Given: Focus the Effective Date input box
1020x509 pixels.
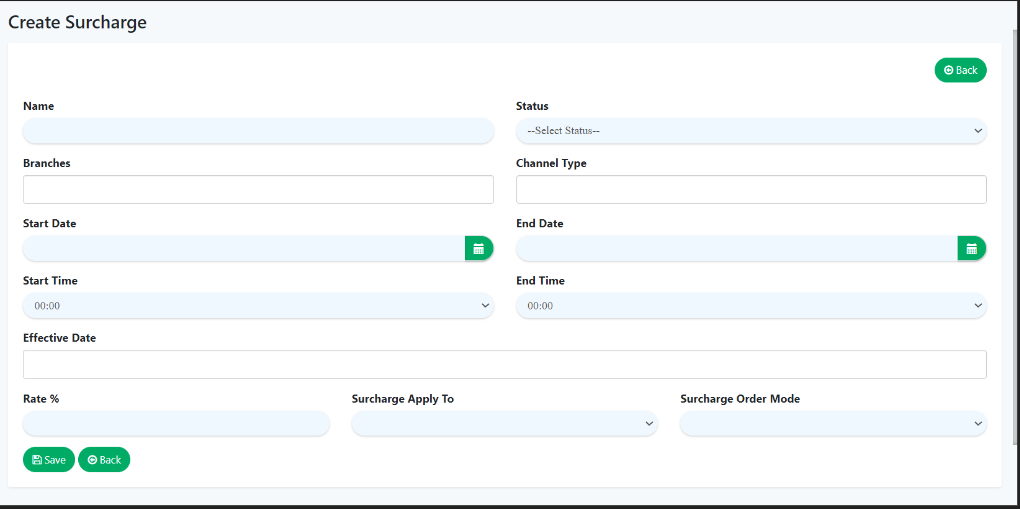Looking at the screenshot, I should (x=504, y=365).
